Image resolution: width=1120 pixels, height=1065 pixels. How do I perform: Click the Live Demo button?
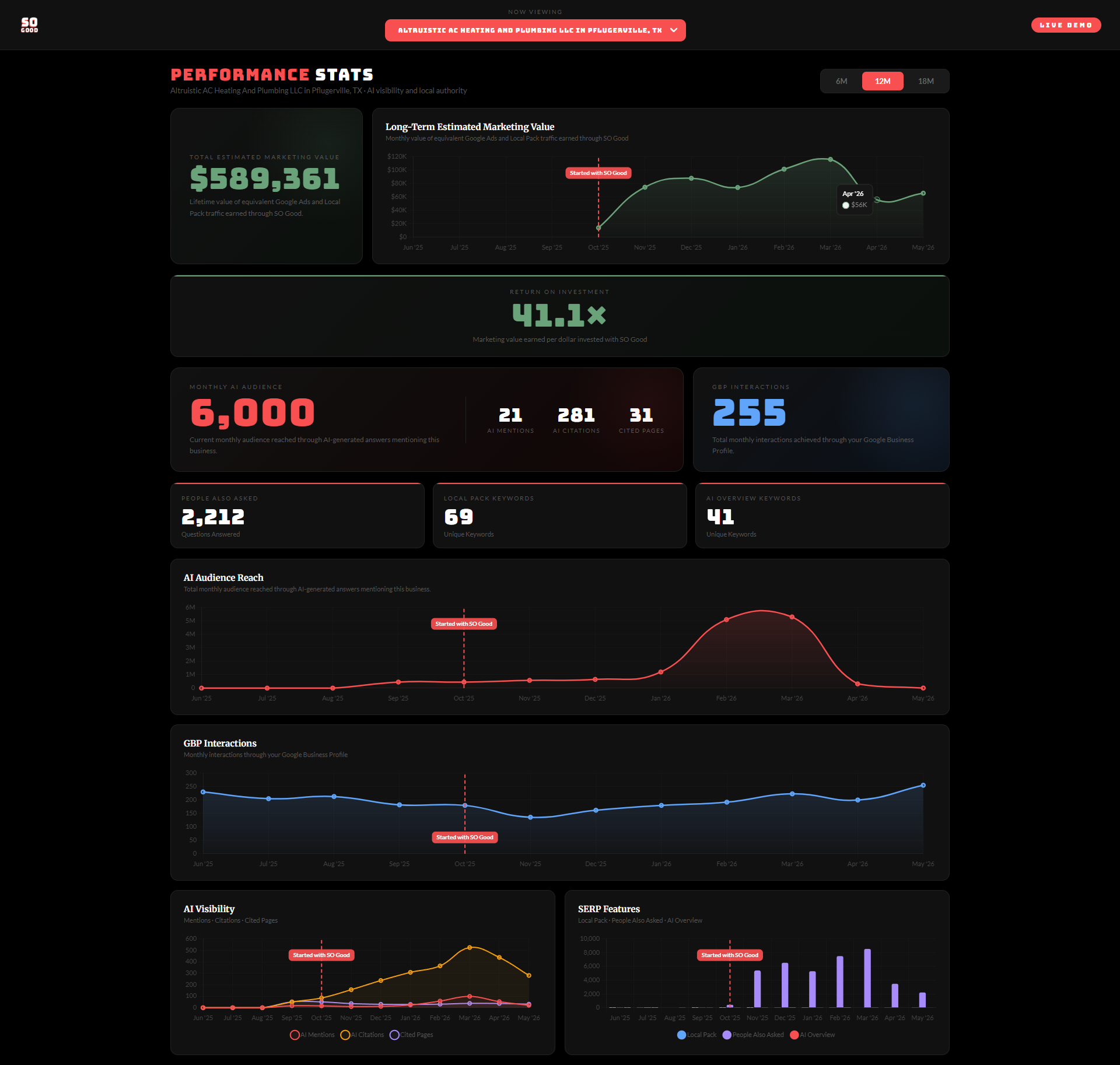(1066, 25)
